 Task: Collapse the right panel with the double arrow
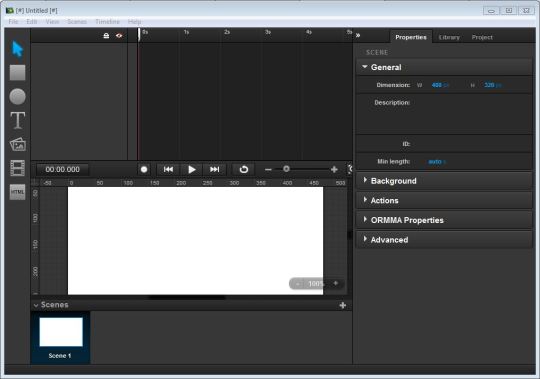(358, 35)
